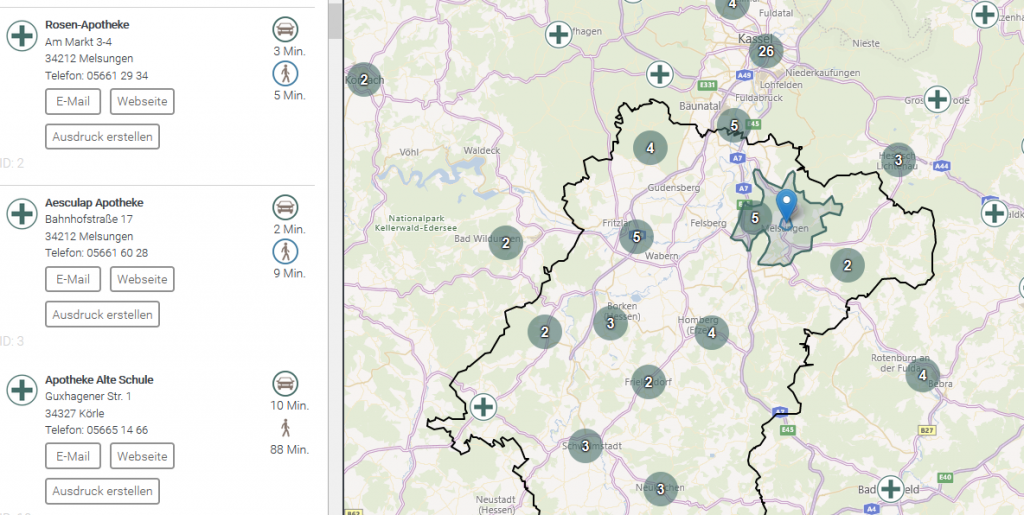Select the walking icon showing 9 Min.
The image size is (1024, 515).
coord(285,251)
